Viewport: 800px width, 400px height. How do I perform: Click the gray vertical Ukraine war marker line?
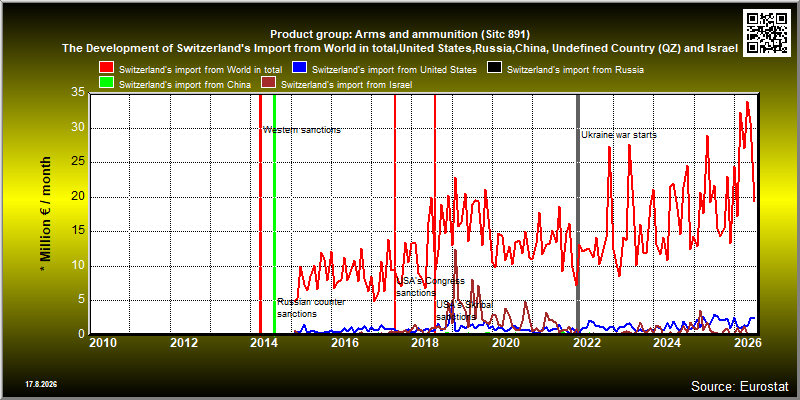(578, 213)
